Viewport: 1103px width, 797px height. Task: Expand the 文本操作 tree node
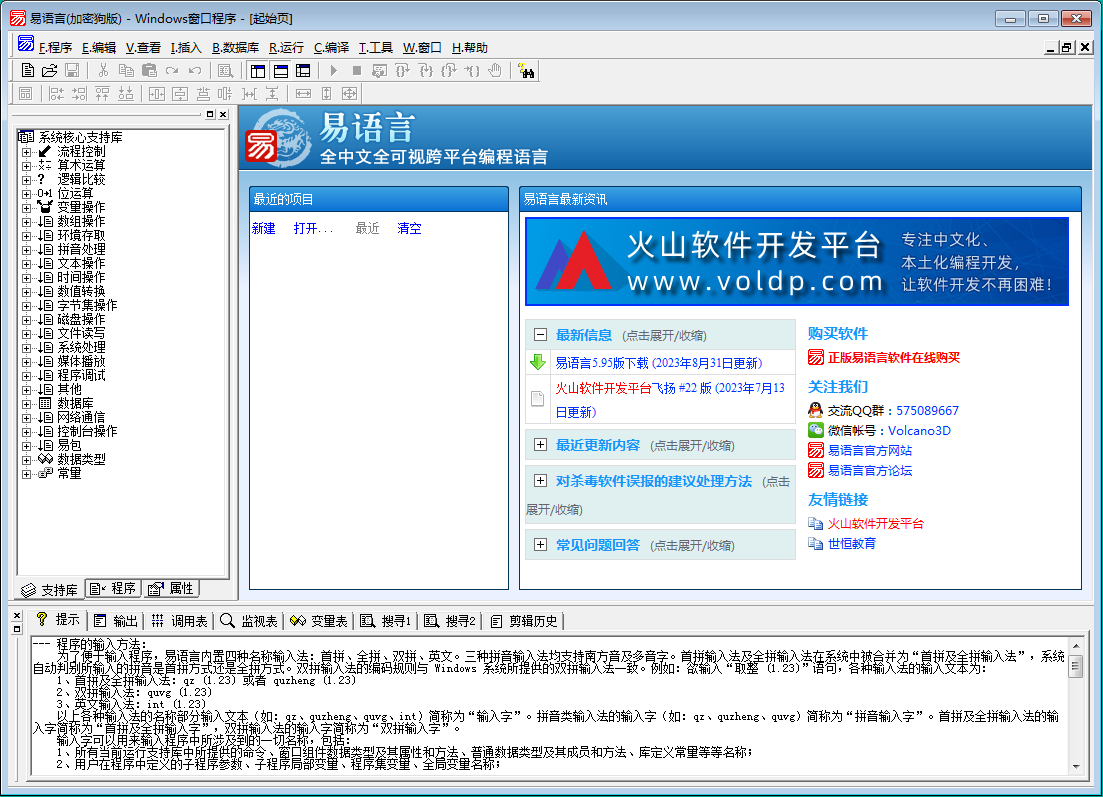(27, 263)
